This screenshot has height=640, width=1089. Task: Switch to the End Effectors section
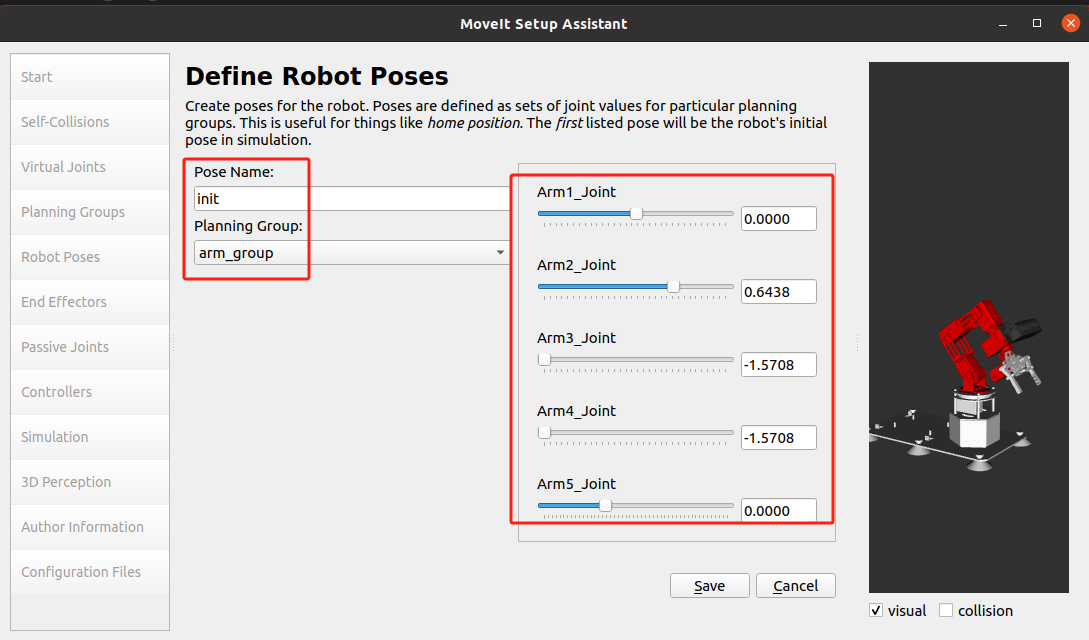coord(90,302)
